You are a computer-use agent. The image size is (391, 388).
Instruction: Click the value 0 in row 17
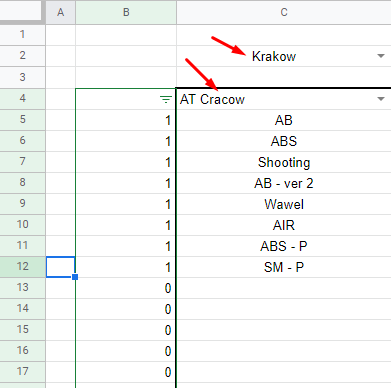168,372
